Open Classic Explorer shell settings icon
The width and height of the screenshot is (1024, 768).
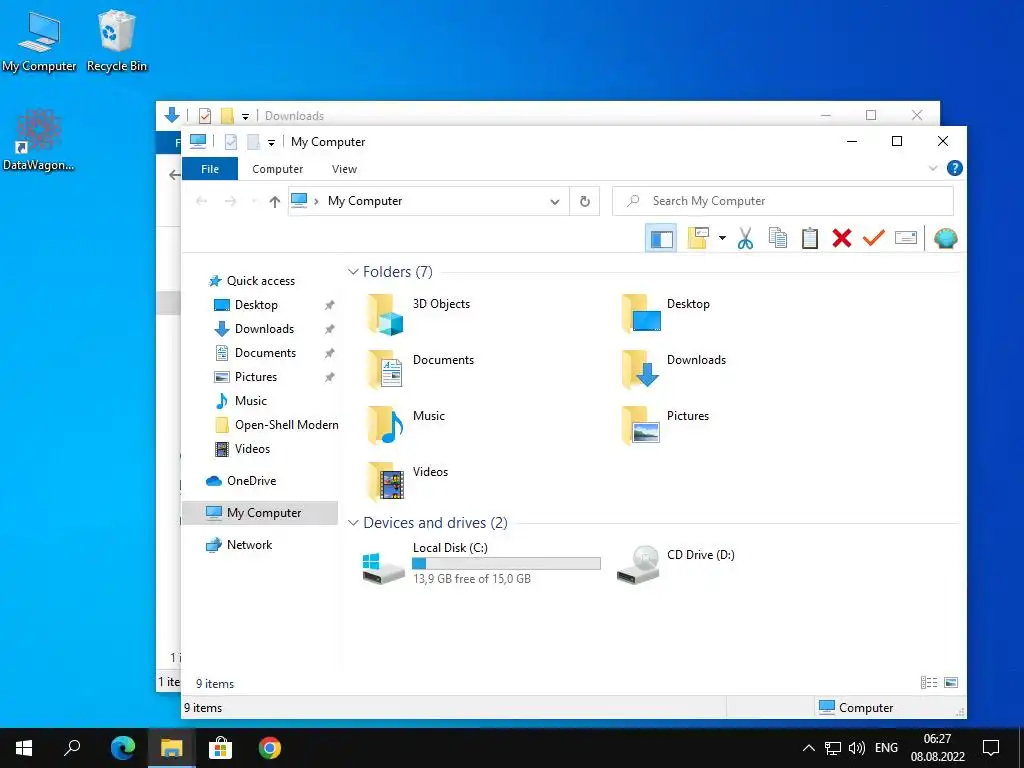[x=946, y=238]
